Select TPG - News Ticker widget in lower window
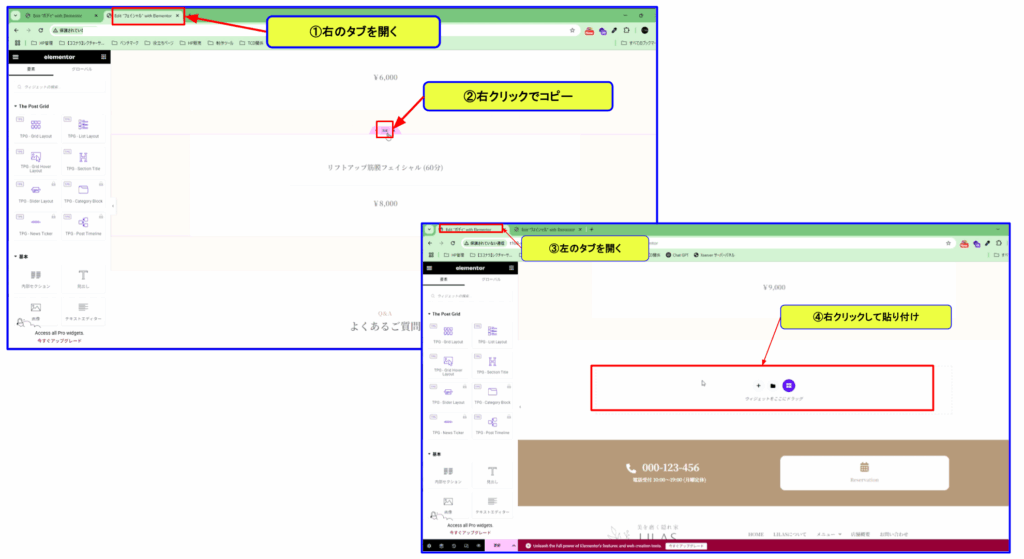This screenshot has width=1024, height=559. (448, 425)
